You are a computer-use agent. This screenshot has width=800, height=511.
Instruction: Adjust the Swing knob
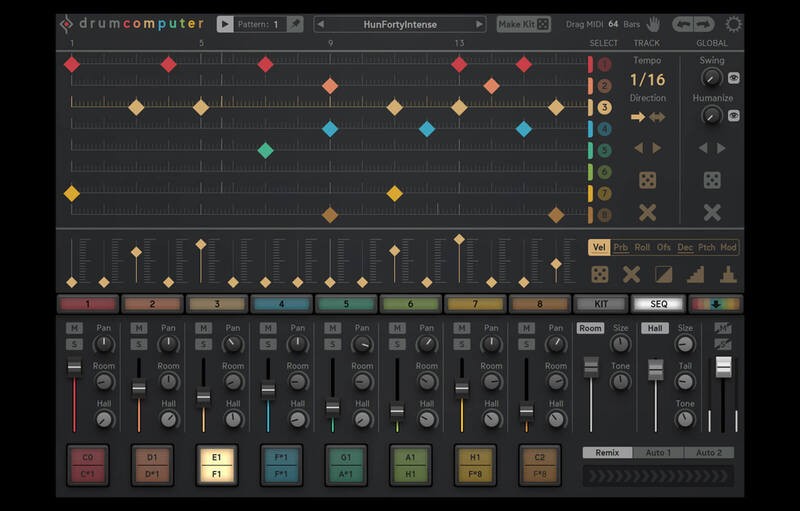[x=711, y=78]
